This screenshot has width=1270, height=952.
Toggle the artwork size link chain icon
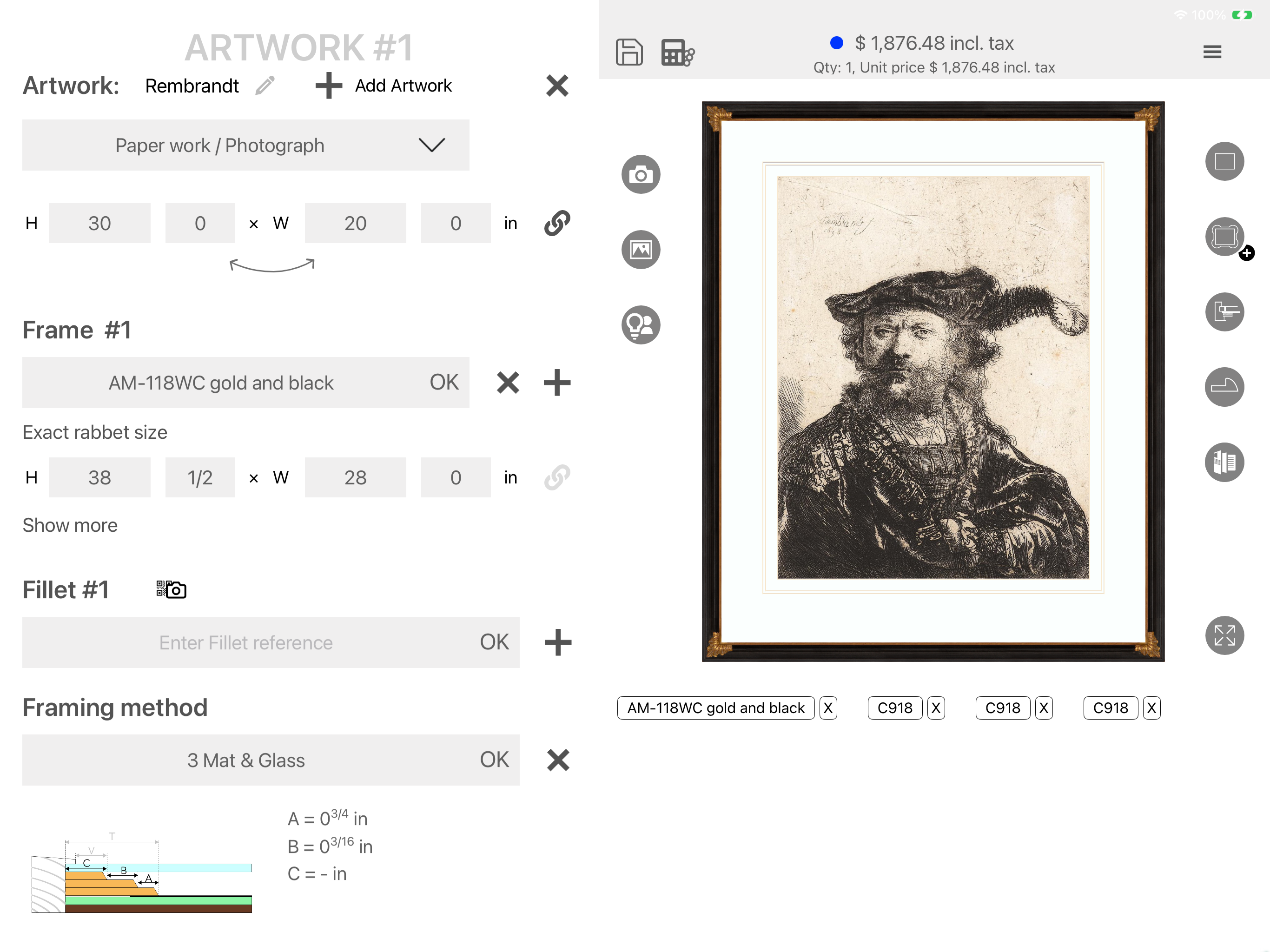pos(557,223)
